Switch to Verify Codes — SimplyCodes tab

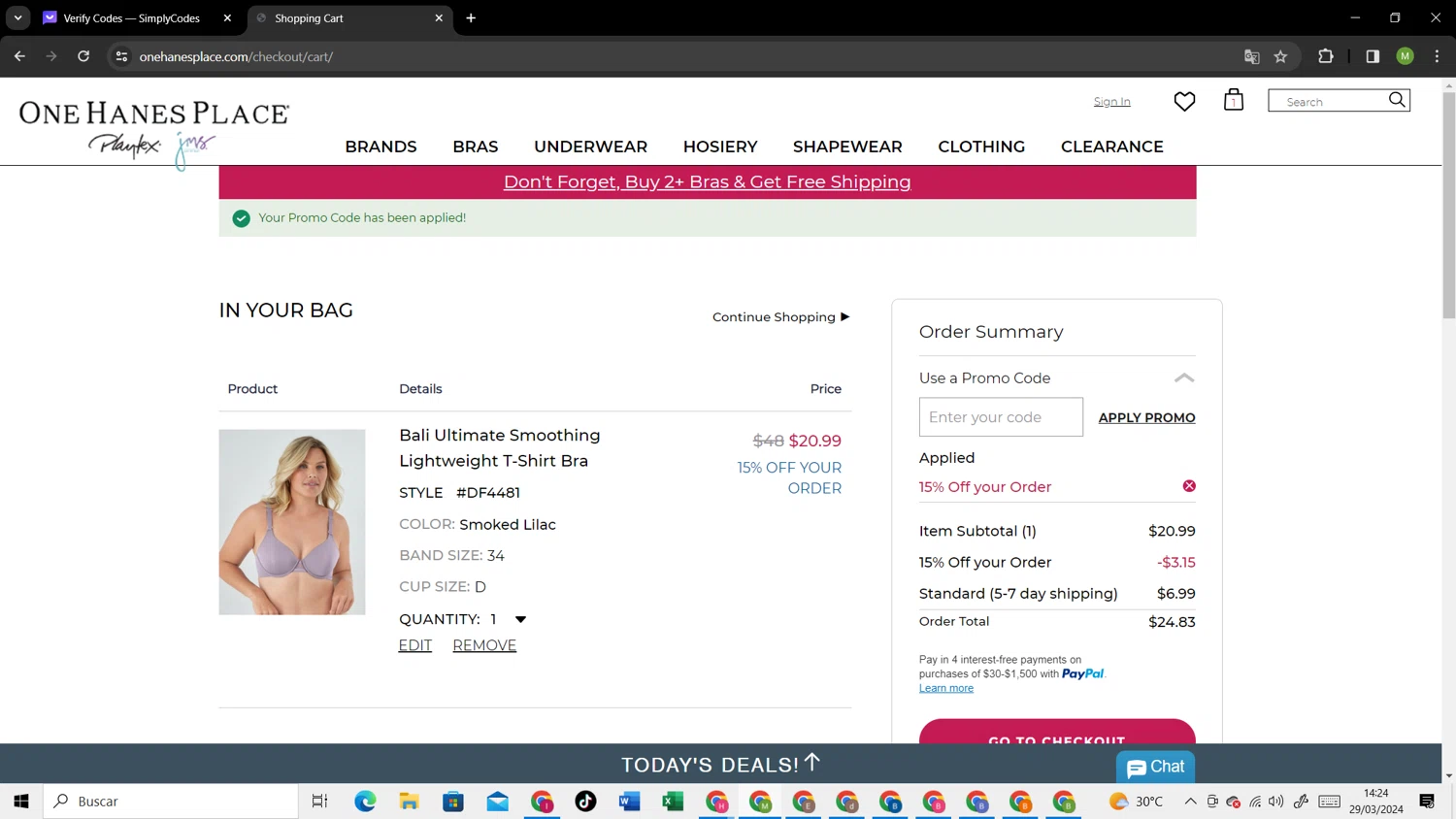(131, 17)
